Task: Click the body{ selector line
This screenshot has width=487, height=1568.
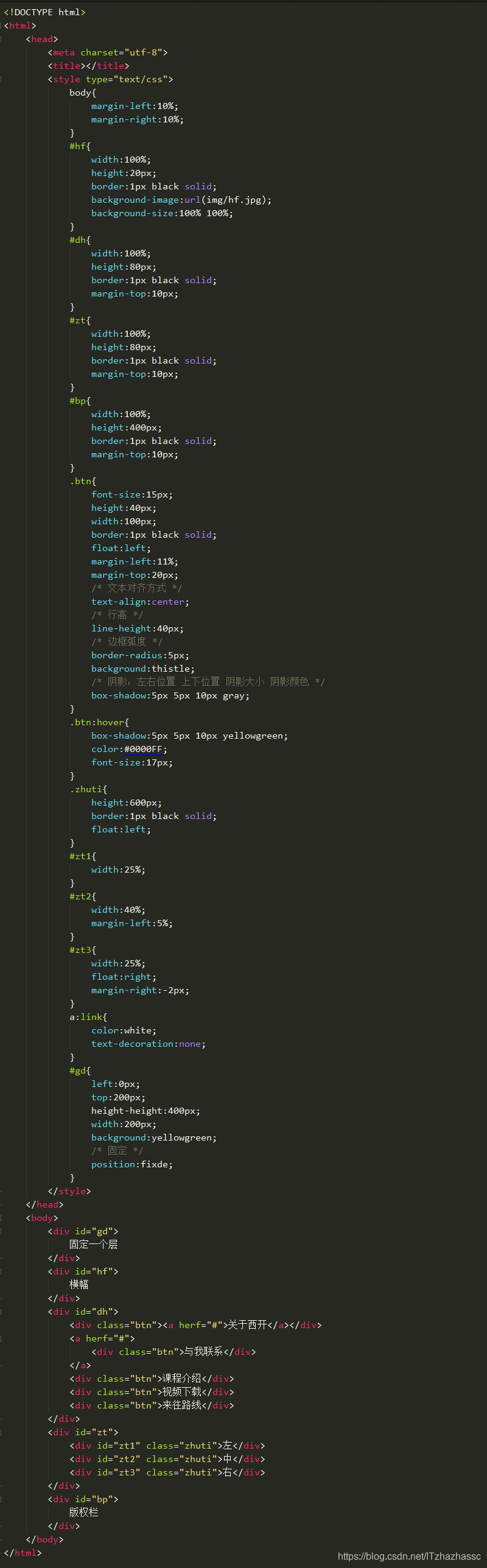Action: (x=83, y=93)
